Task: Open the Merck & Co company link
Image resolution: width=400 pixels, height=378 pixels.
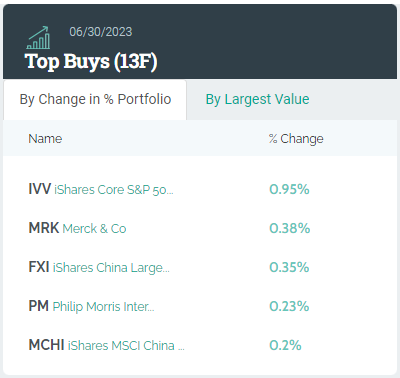Action: point(94,229)
